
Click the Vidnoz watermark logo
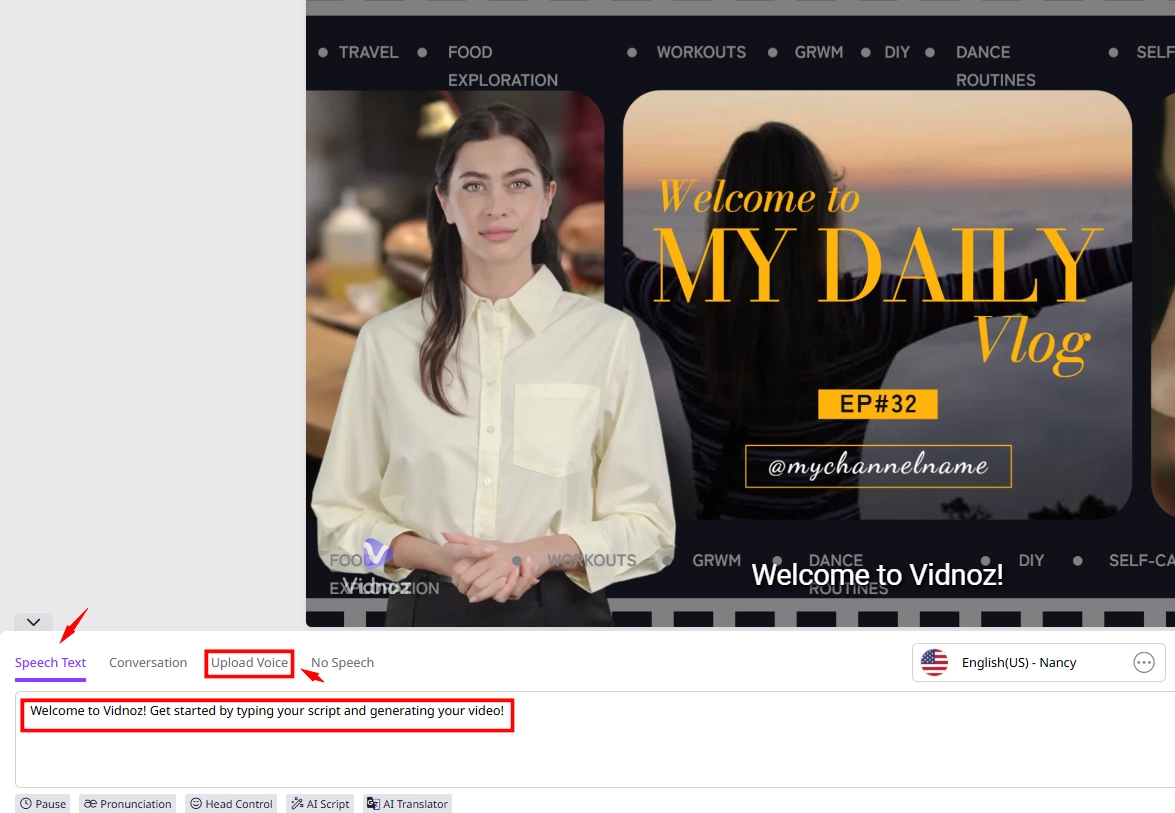click(376, 568)
